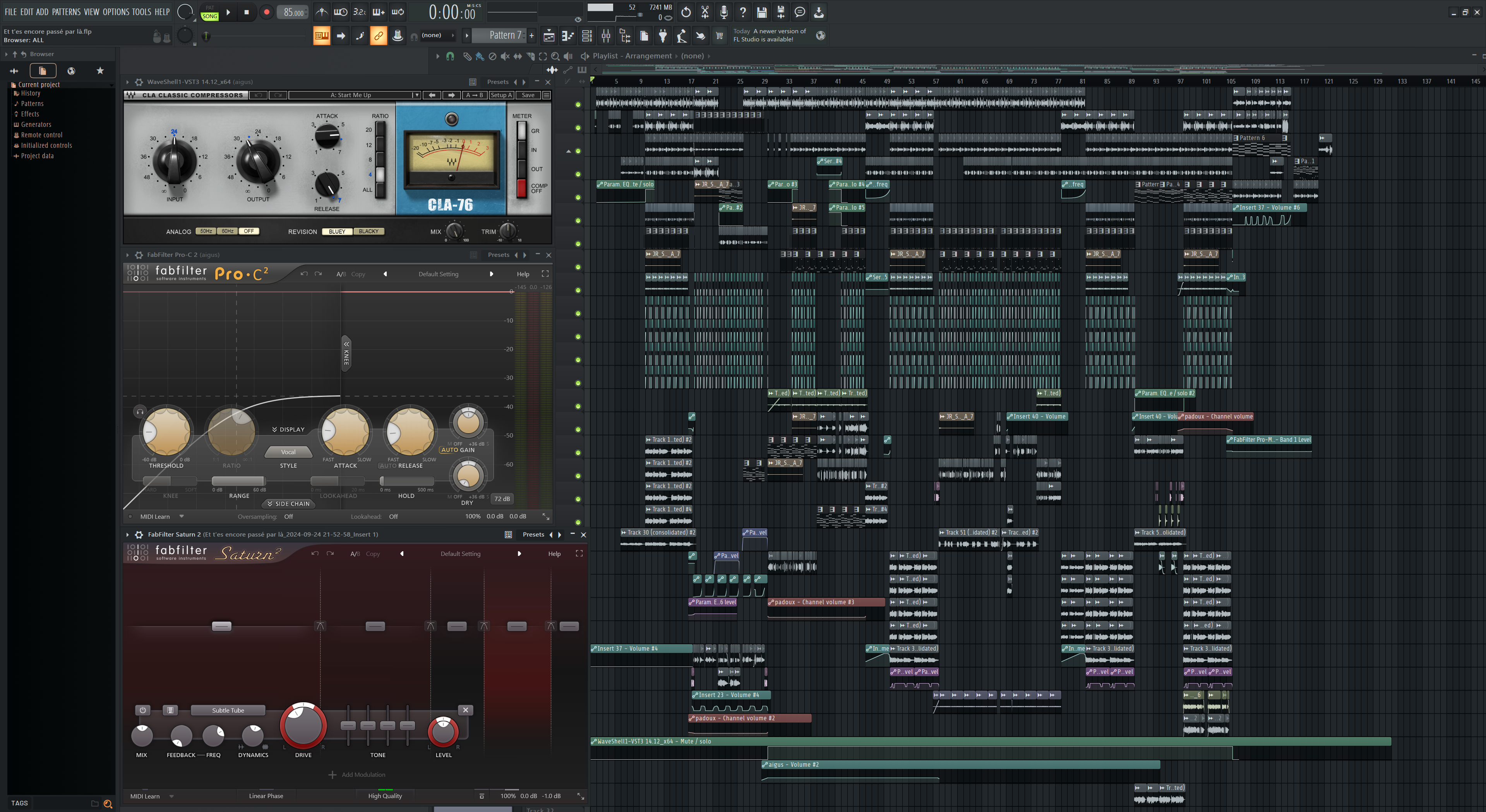This screenshot has height=812, width=1486.
Task: Expand History in the browser tree
Action: coord(30,94)
